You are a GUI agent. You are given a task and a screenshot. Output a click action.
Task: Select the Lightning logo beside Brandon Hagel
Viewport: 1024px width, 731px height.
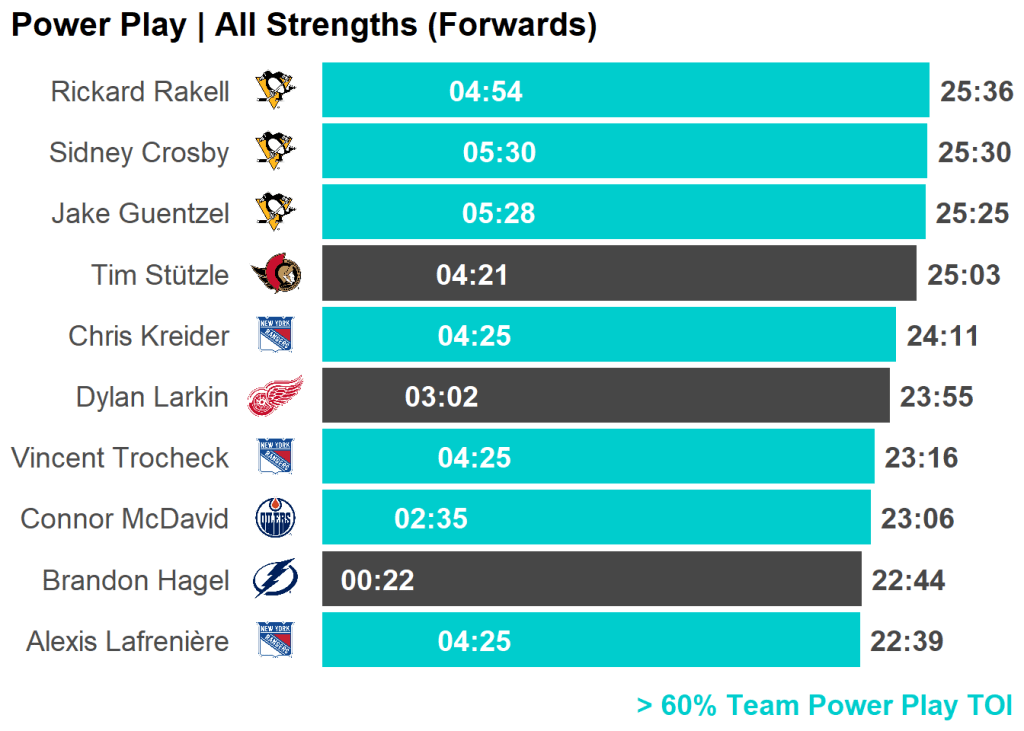275,579
